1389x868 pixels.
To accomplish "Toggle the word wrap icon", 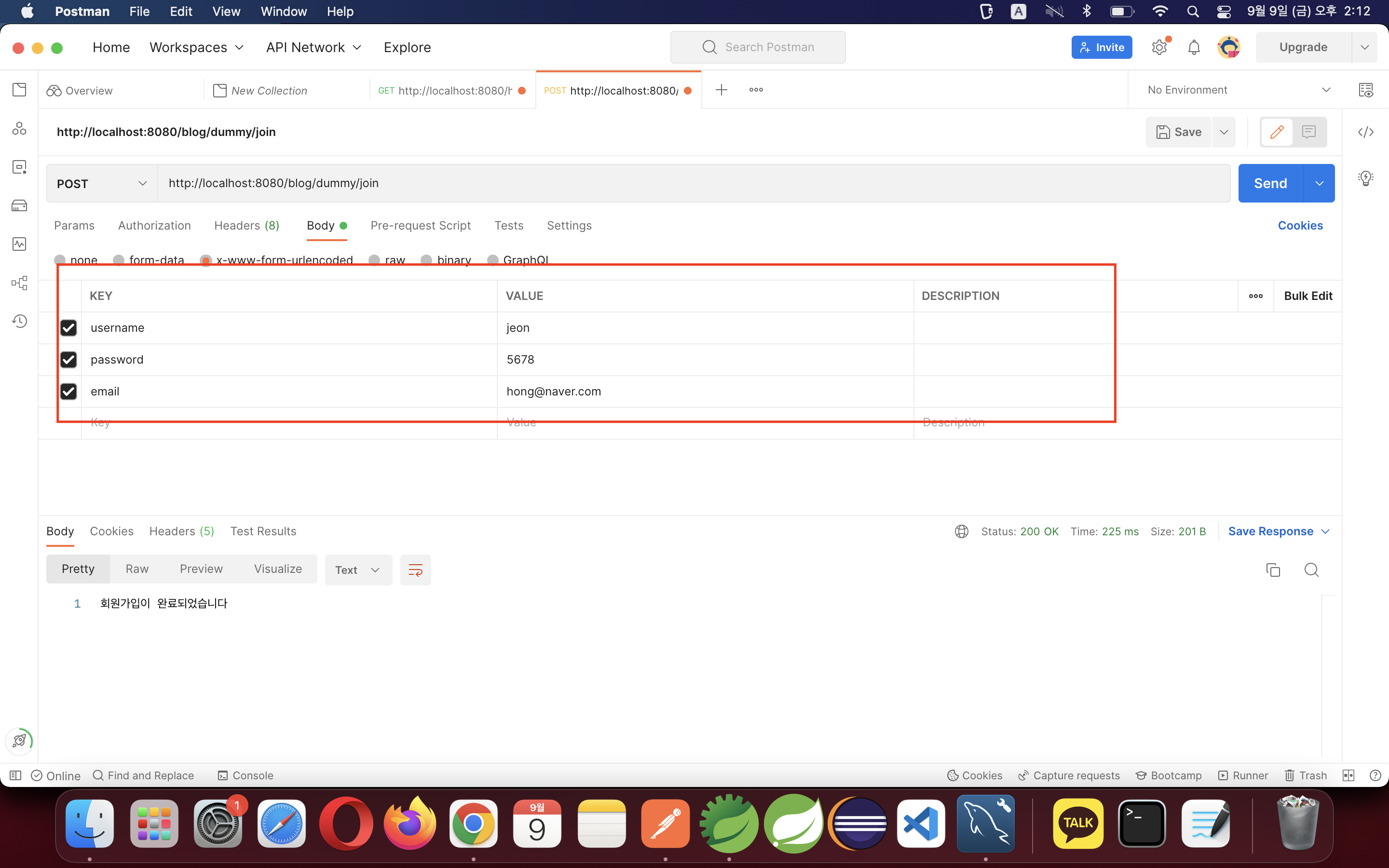I will pyautogui.click(x=415, y=570).
